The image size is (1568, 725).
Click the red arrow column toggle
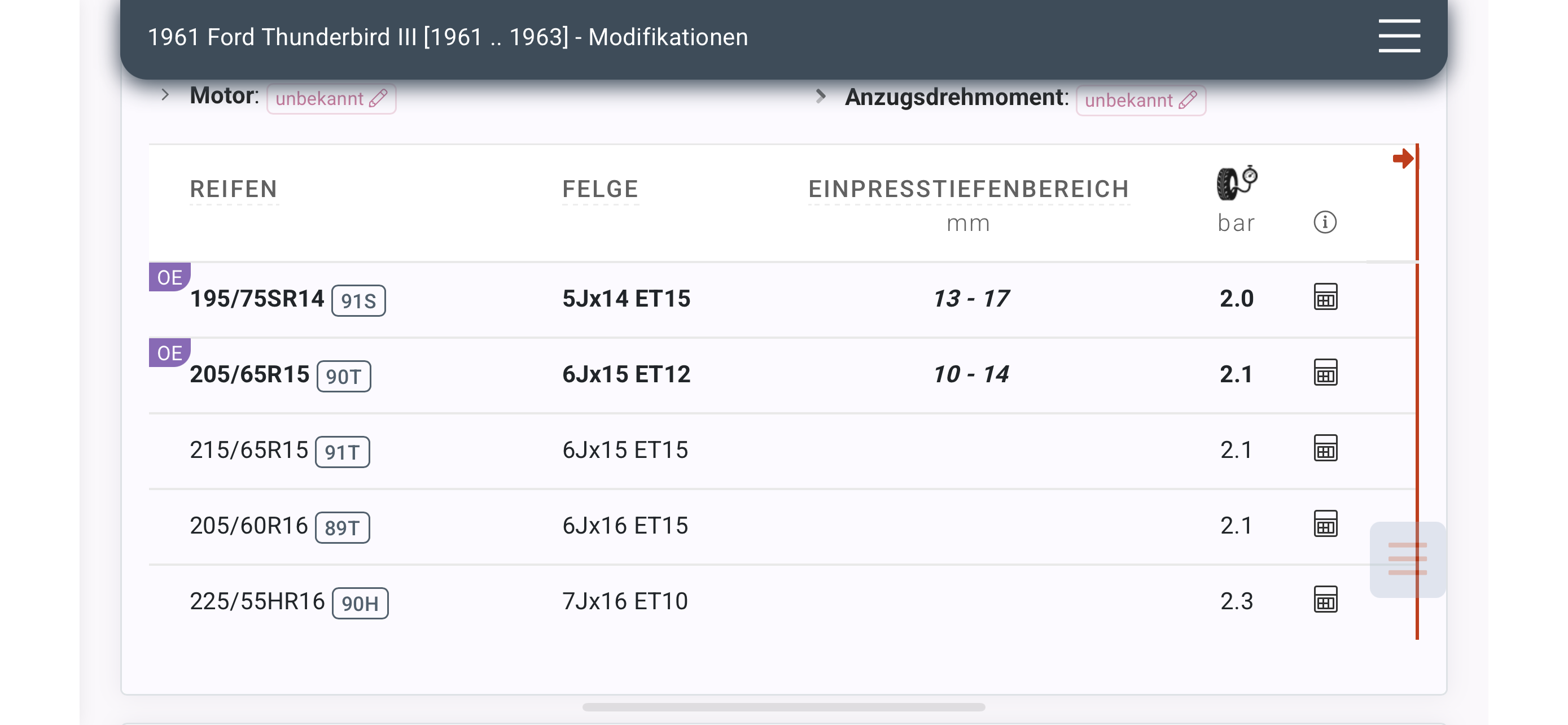(x=1403, y=159)
